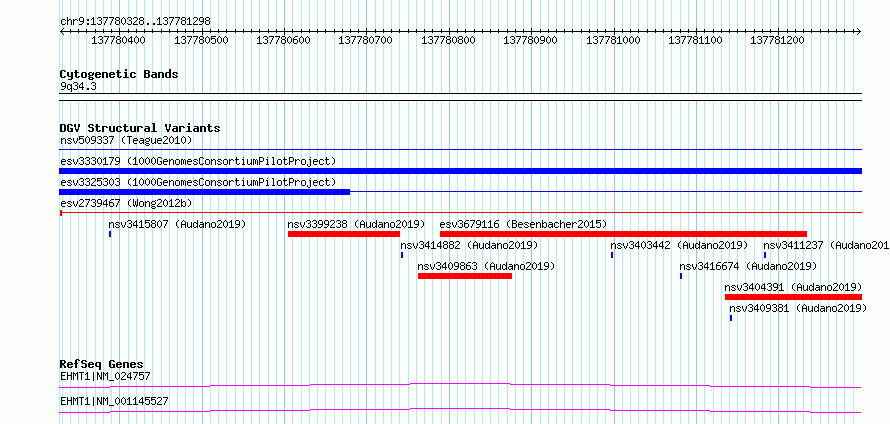Click ruler position 137781000

(x=613, y=40)
